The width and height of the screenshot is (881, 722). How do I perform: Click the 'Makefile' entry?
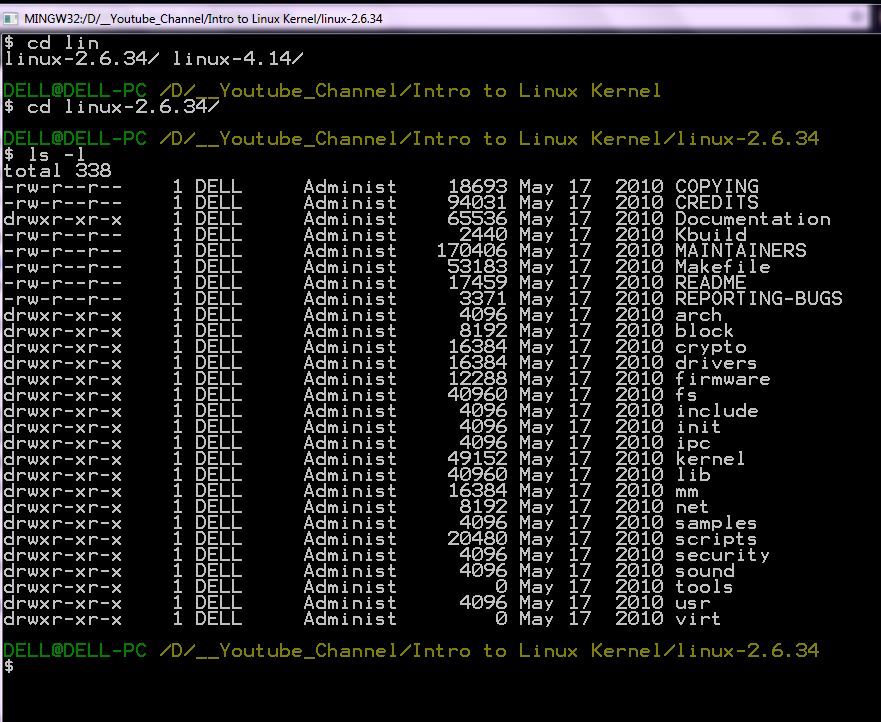tap(723, 266)
